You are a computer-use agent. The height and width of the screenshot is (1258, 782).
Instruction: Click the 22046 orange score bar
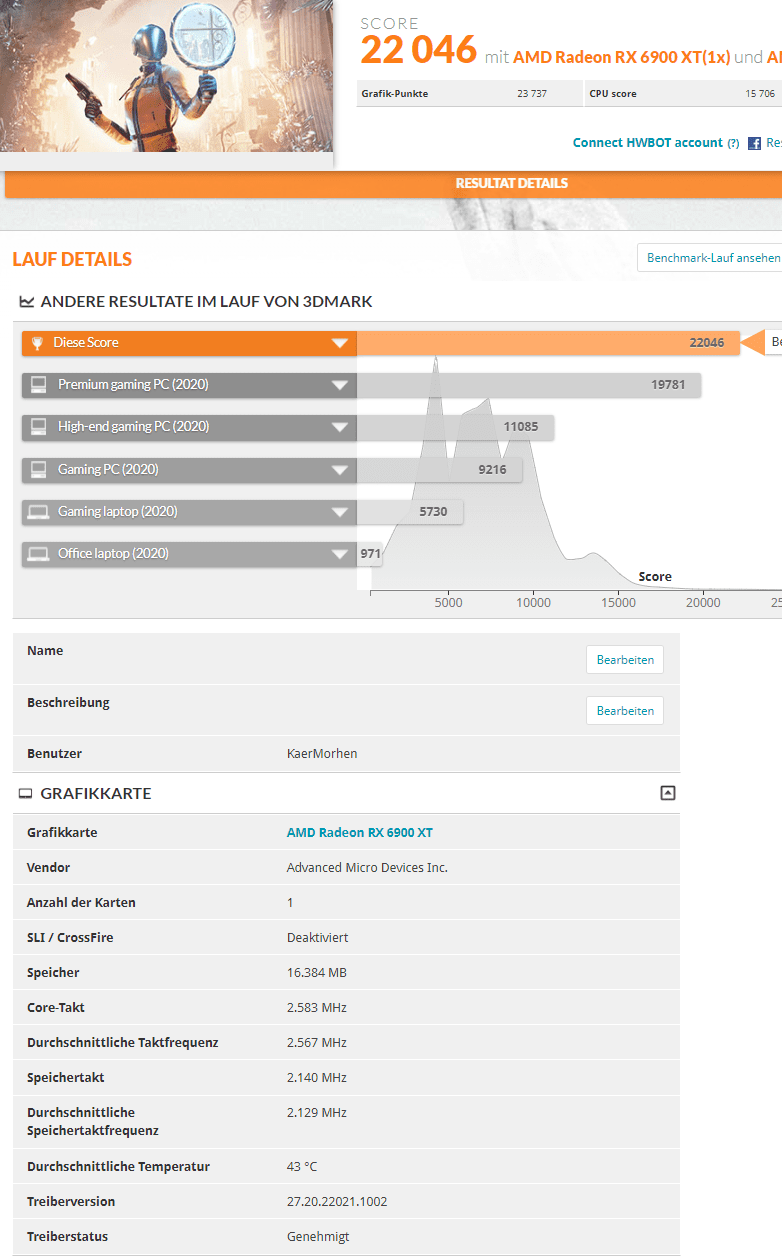pos(548,343)
